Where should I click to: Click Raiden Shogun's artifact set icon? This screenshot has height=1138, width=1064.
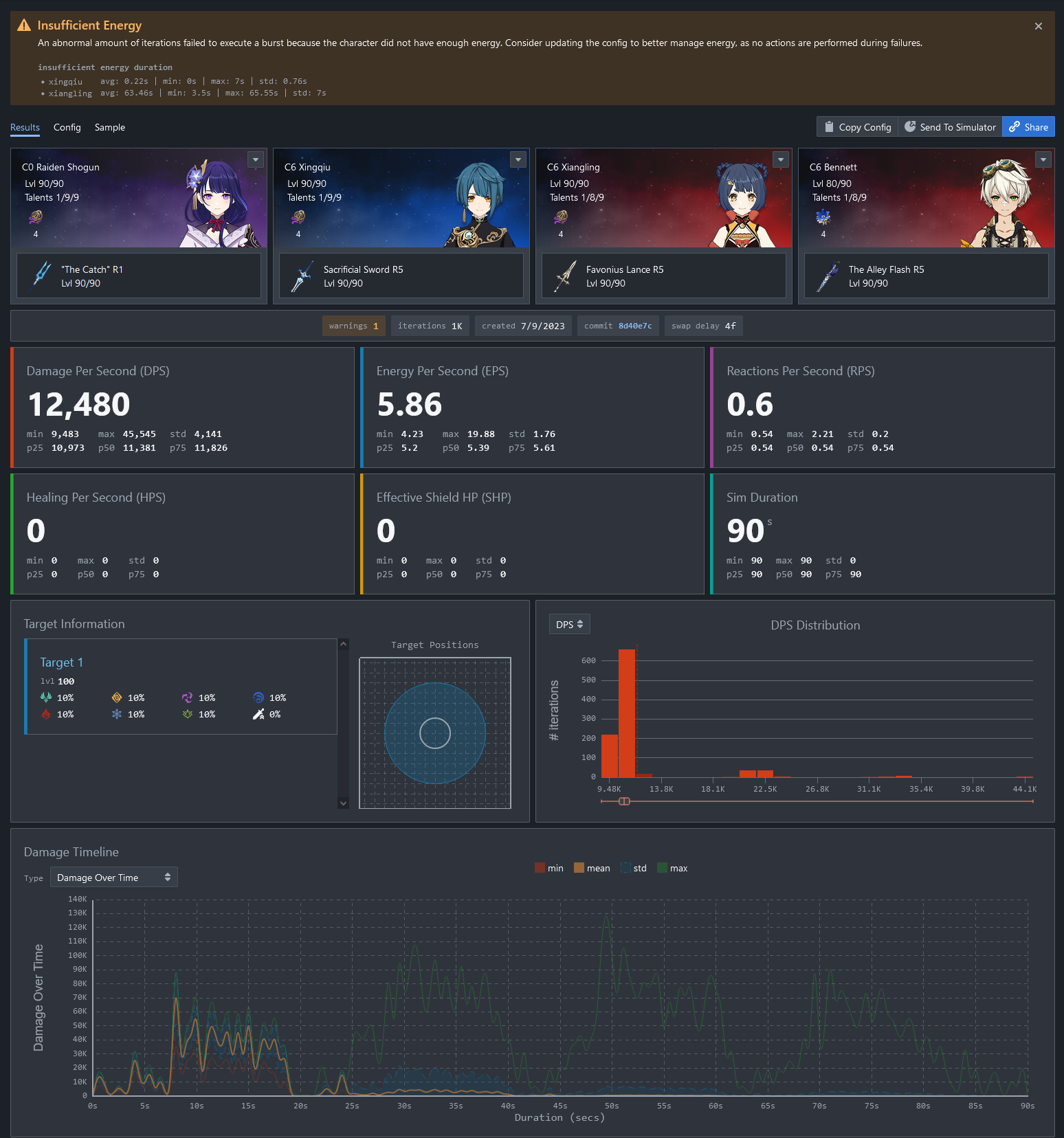click(x=36, y=217)
